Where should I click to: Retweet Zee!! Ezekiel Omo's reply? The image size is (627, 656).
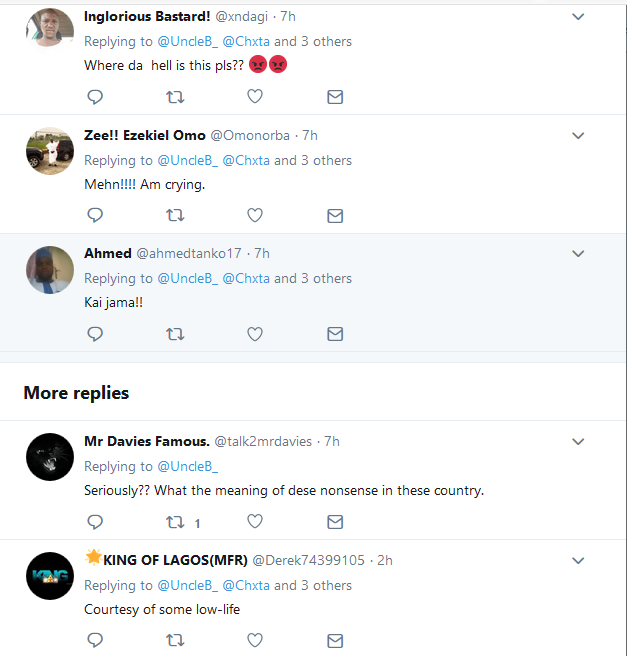(175, 215)
